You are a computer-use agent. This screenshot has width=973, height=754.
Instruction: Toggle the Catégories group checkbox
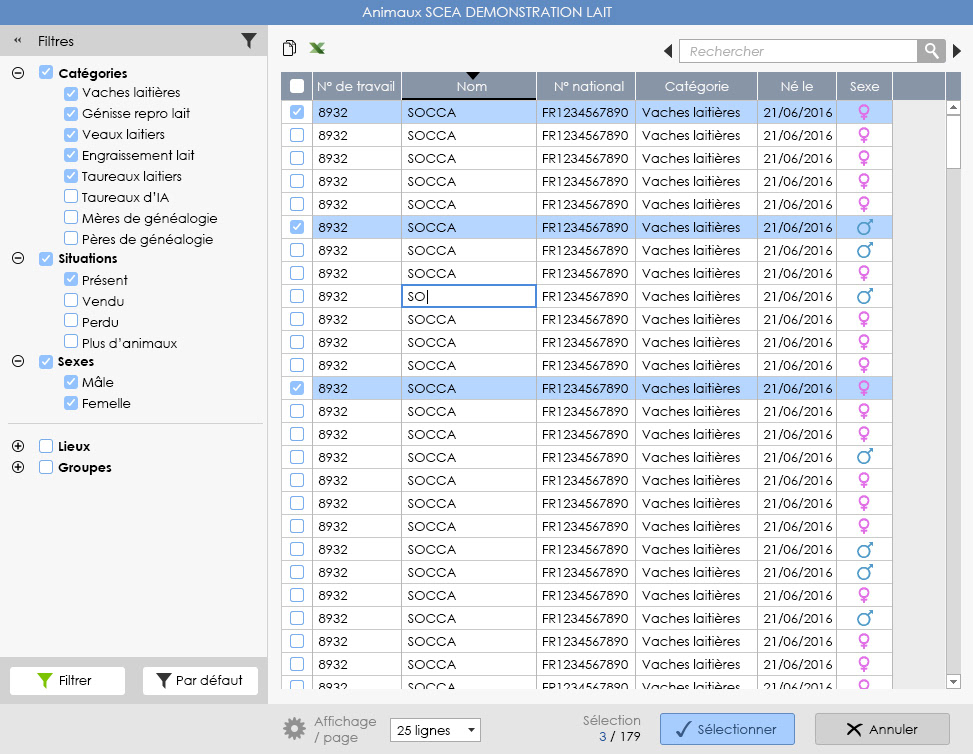click(46, 73)
